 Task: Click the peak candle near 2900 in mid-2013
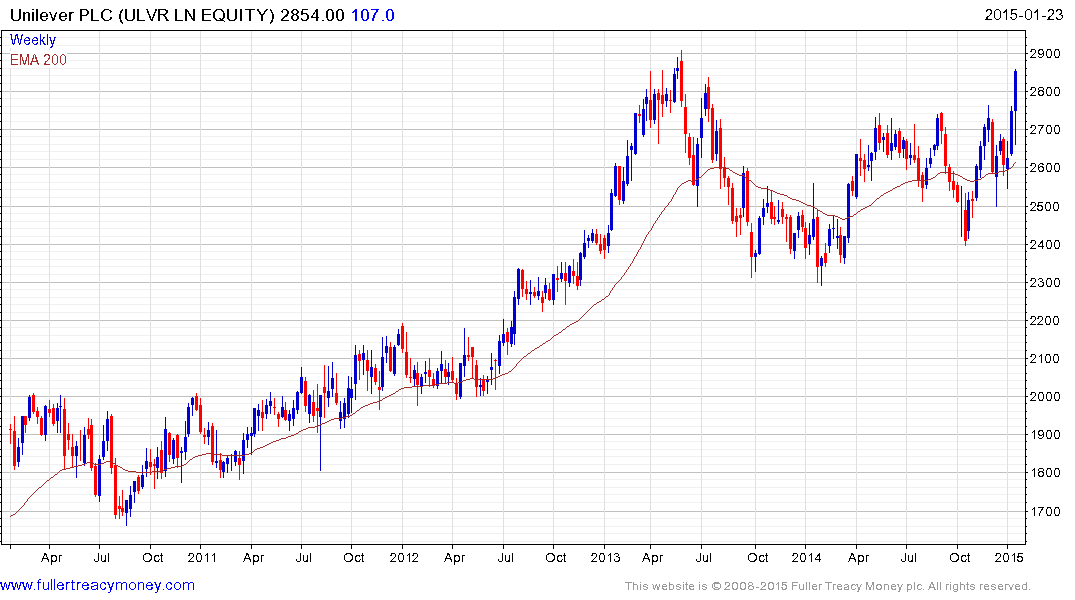681,77
